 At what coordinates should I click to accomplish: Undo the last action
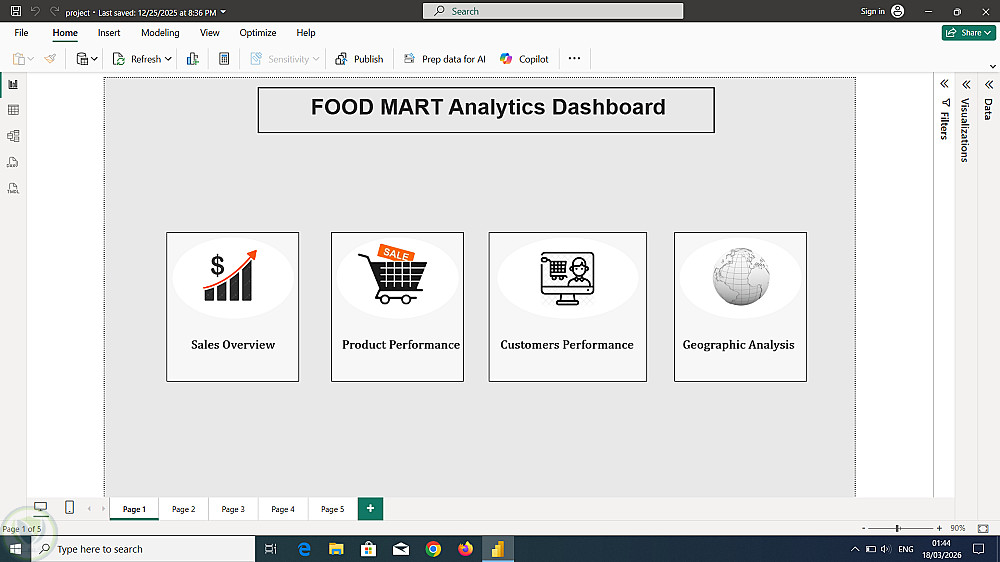(35, 11)
